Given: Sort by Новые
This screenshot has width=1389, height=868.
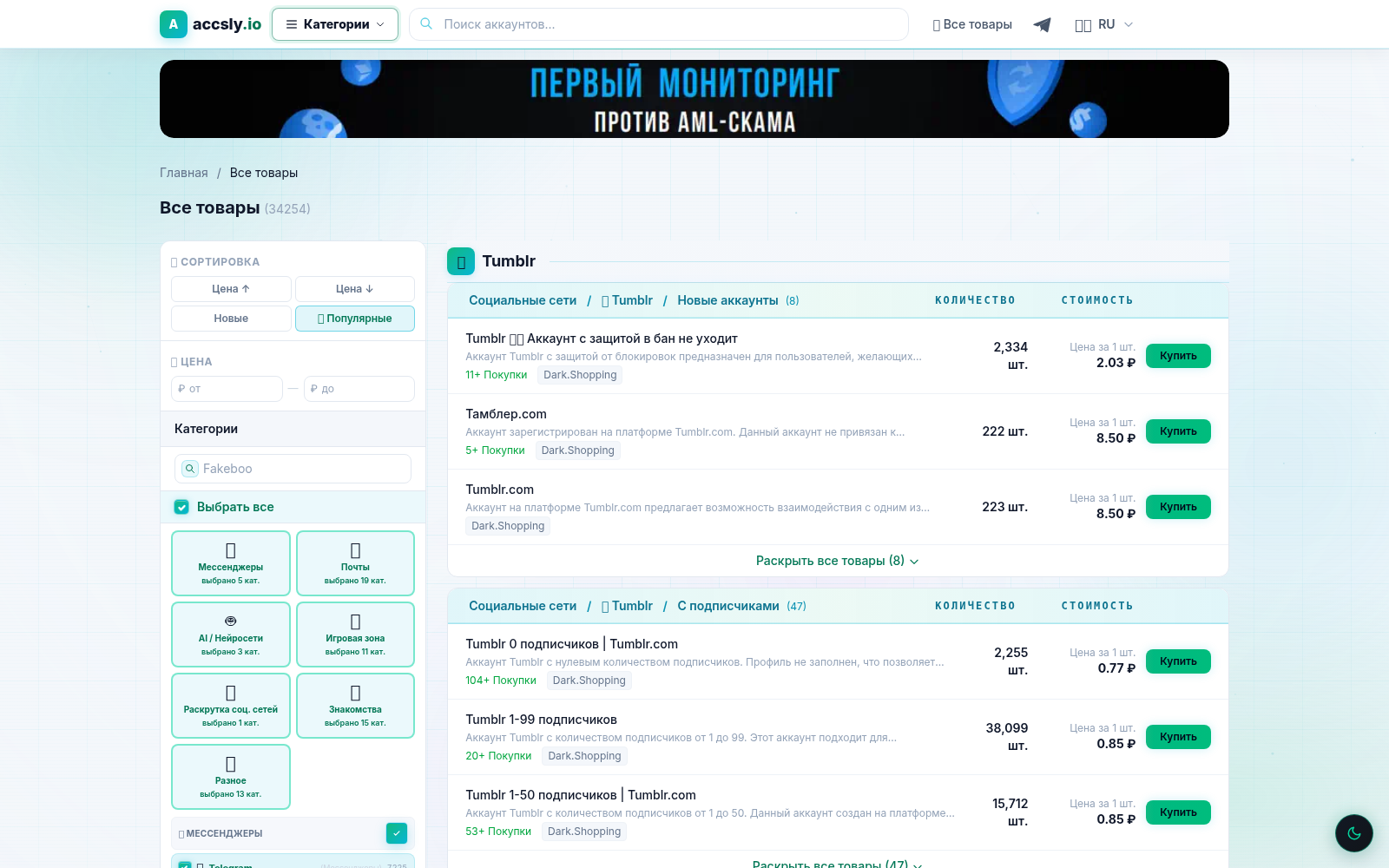Looking at the screenshot, I should tap(231, 319).
